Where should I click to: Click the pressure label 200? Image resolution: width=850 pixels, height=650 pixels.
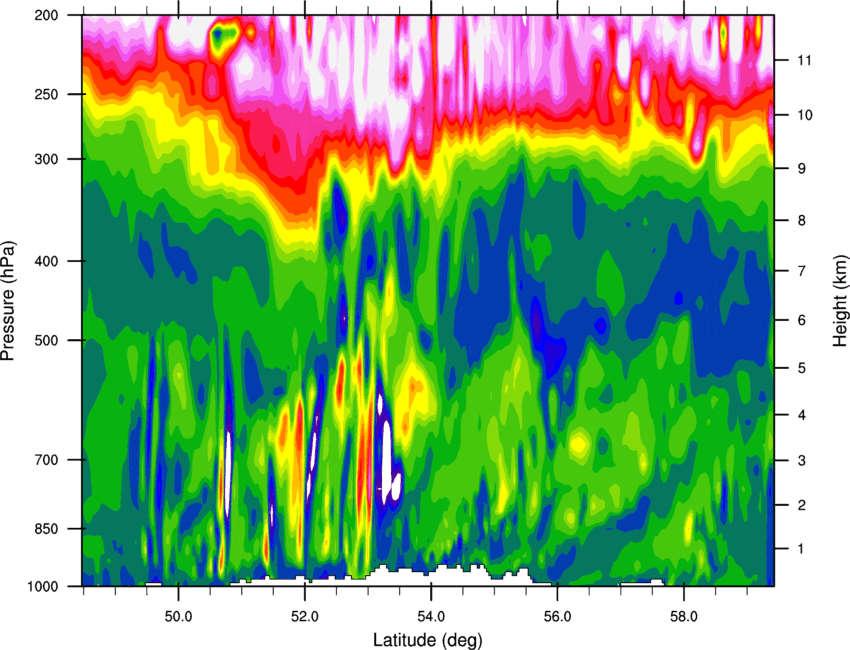46,15
